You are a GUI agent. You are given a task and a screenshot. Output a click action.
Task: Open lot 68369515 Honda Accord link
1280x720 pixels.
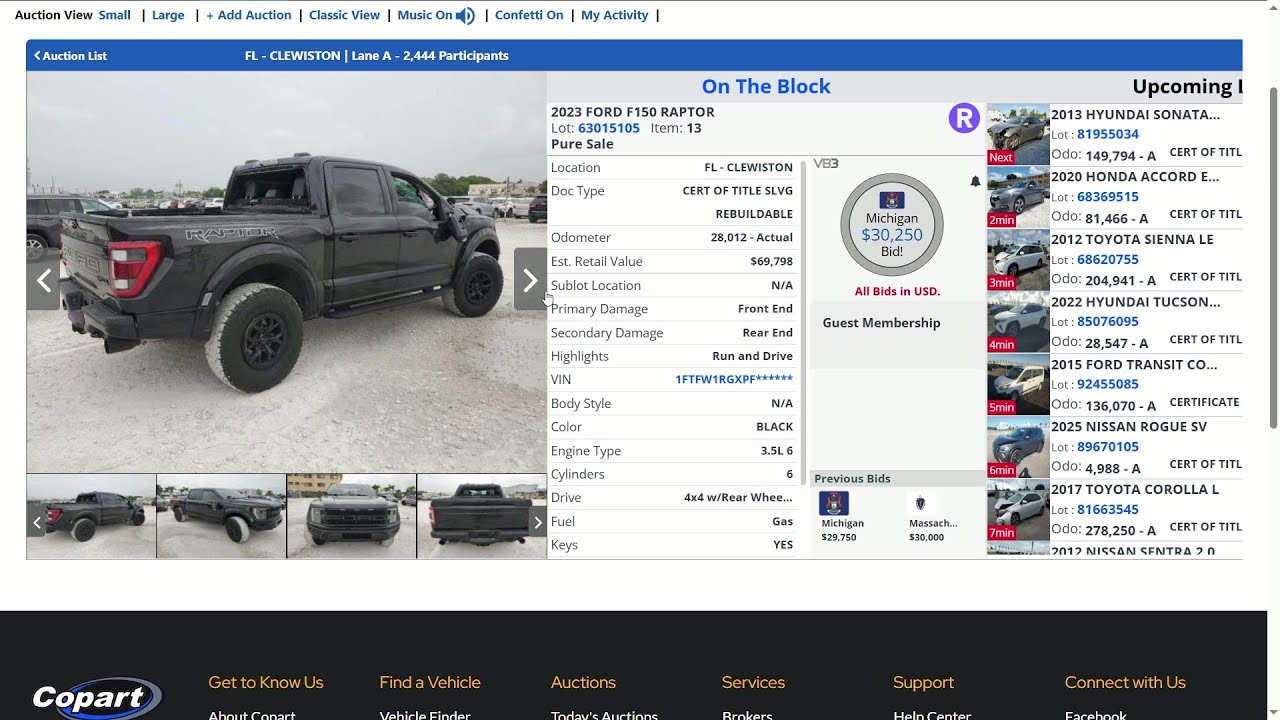point(1108,197)
